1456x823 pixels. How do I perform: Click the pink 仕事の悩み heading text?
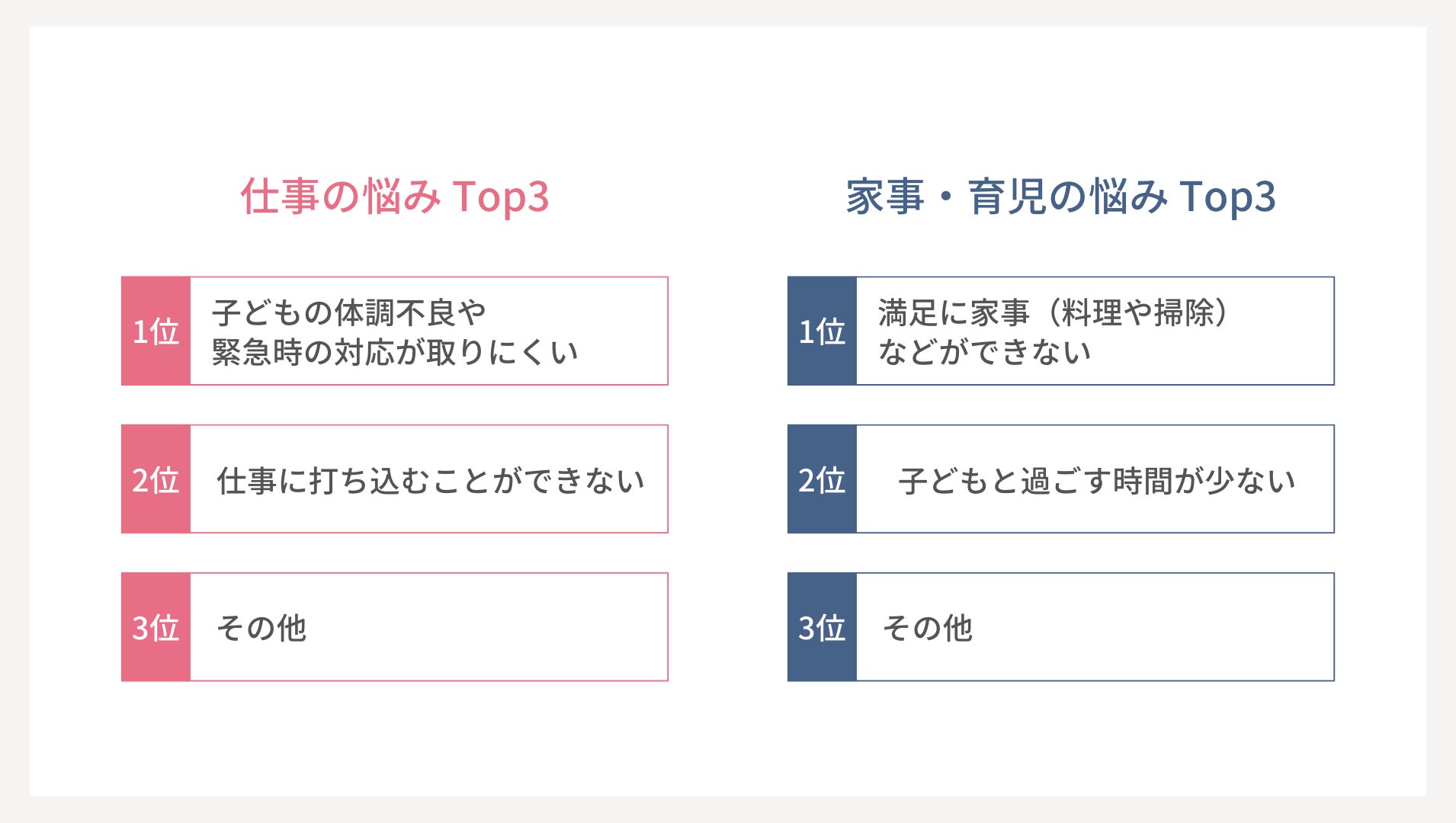click(341, 197)
